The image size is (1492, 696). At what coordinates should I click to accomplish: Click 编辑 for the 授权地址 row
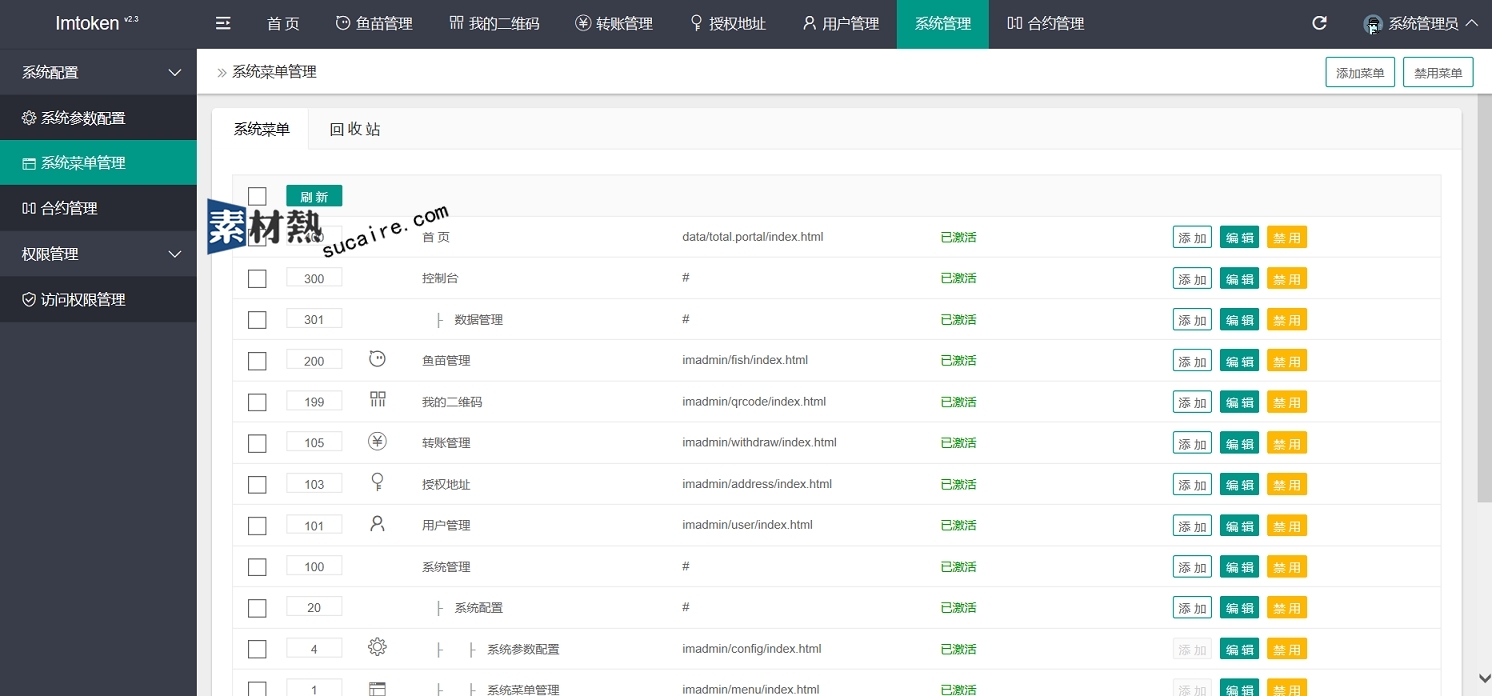[1239, 485]
